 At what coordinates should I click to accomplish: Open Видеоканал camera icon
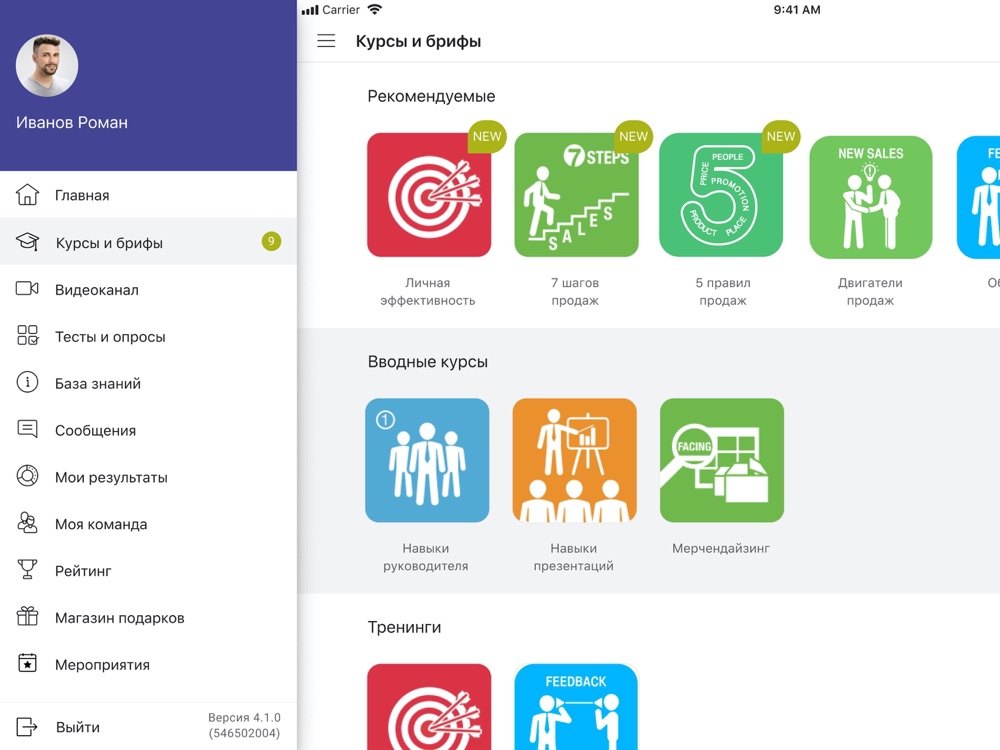(x=27, y=288)
